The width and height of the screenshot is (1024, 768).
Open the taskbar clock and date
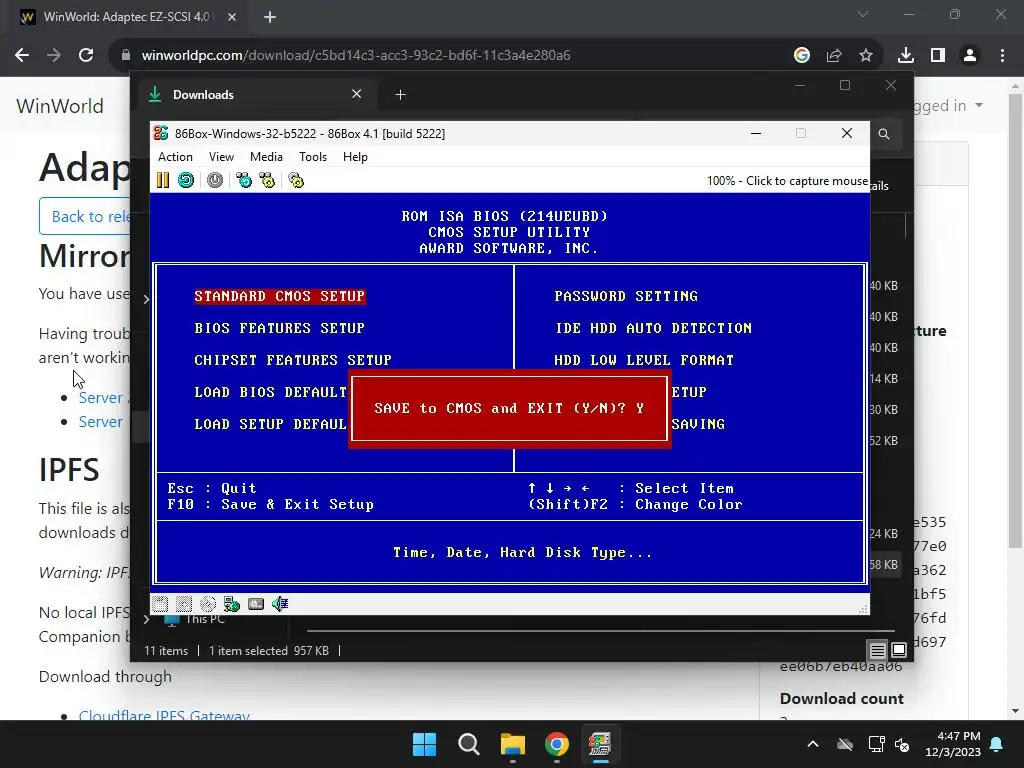[953, 744]
